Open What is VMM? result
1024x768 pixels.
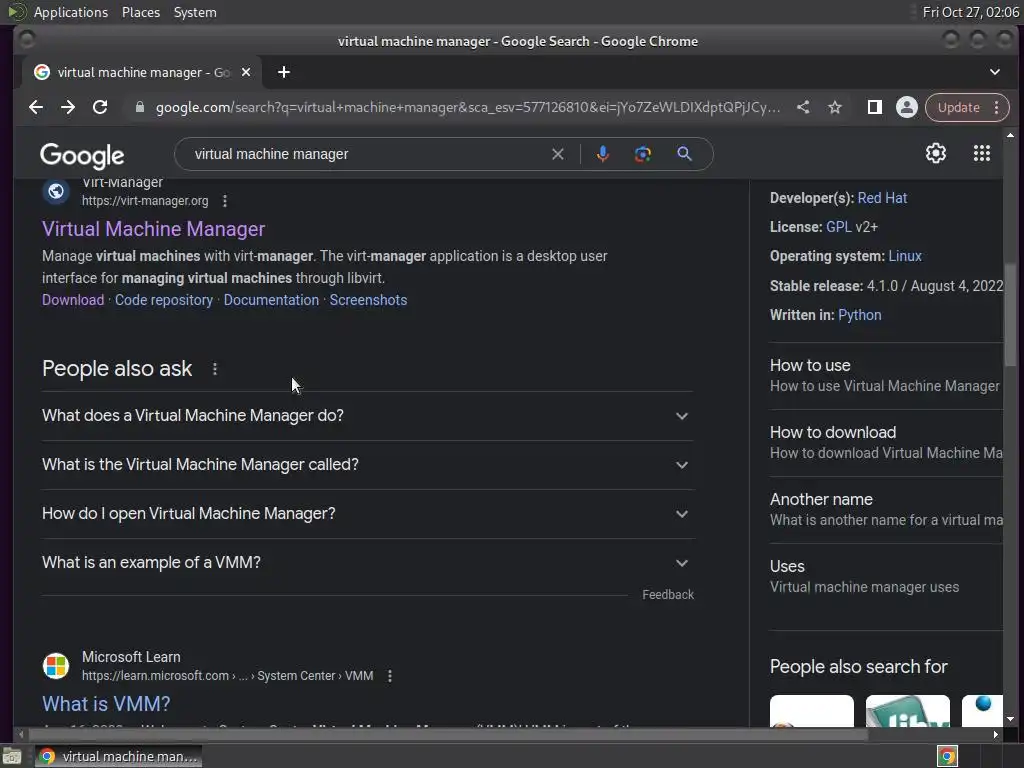106,704
